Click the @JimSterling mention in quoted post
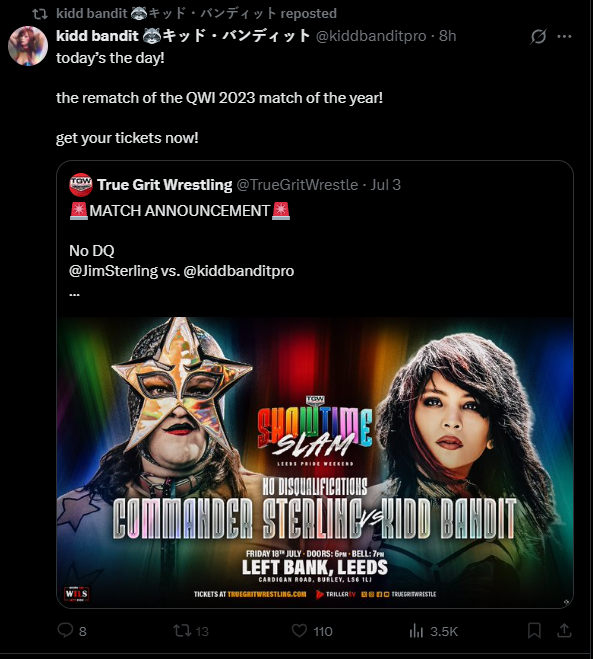 113,271
